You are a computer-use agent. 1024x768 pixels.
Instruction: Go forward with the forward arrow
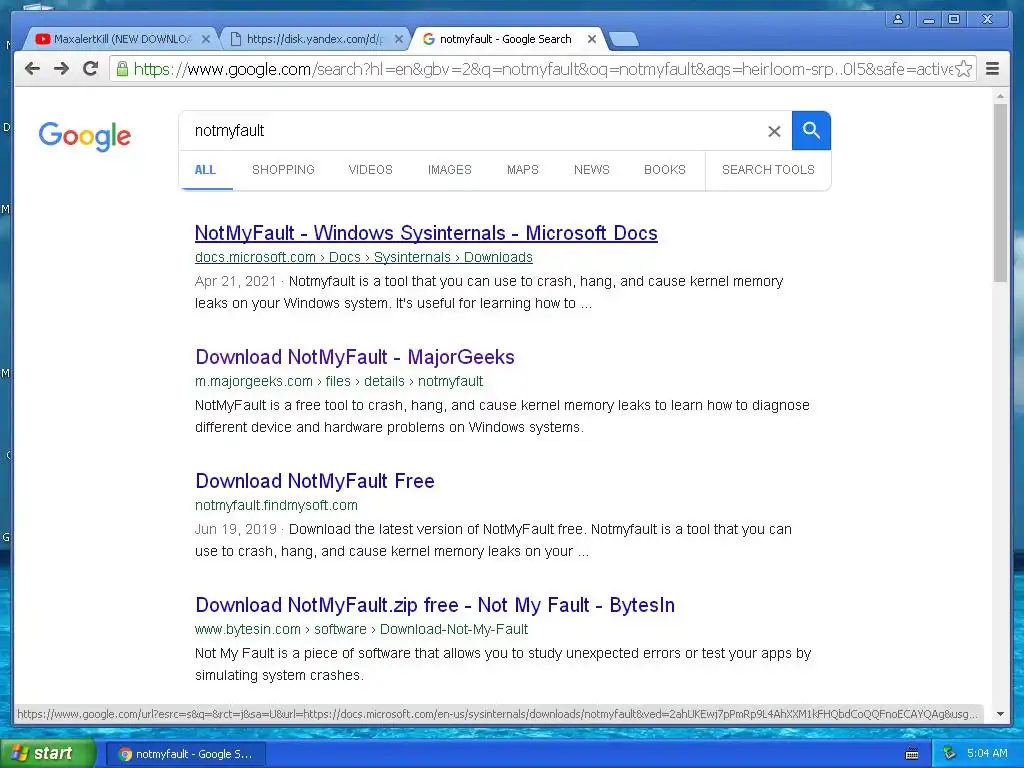pos(61,69)
